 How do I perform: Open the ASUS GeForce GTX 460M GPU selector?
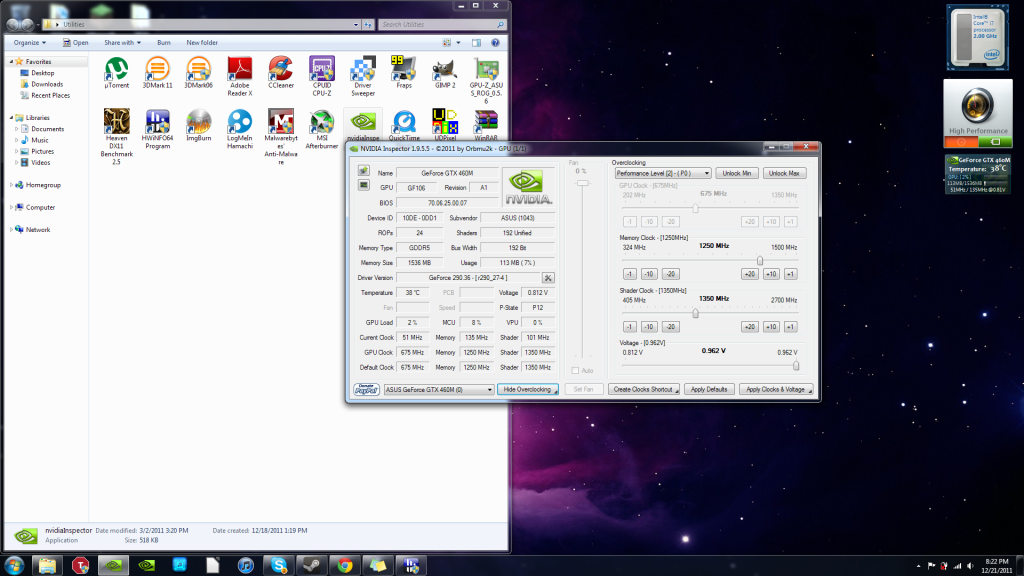tap(439, 389)
